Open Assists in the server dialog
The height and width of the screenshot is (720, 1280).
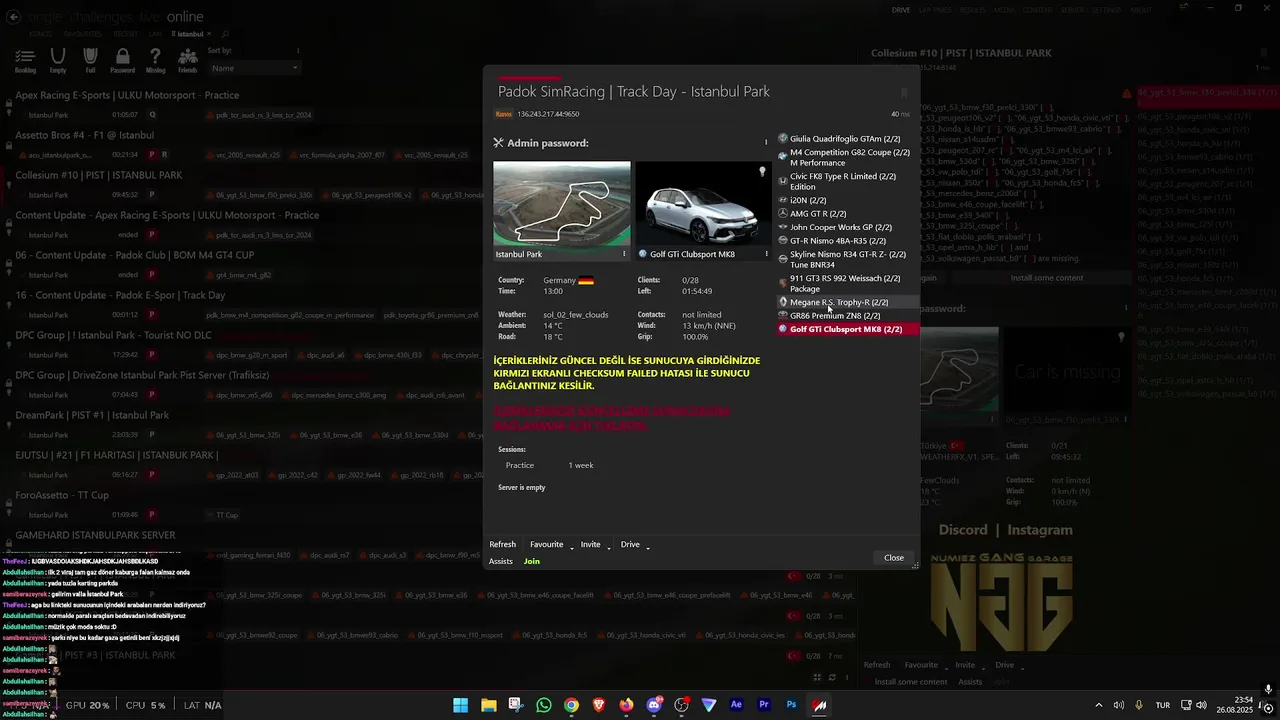pyautogui.click(x=501, y=561)
